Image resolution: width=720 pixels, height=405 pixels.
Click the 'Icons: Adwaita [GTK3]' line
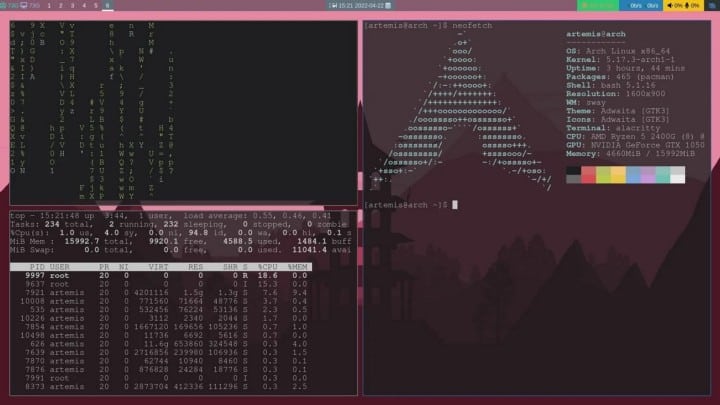coord(618,119)
